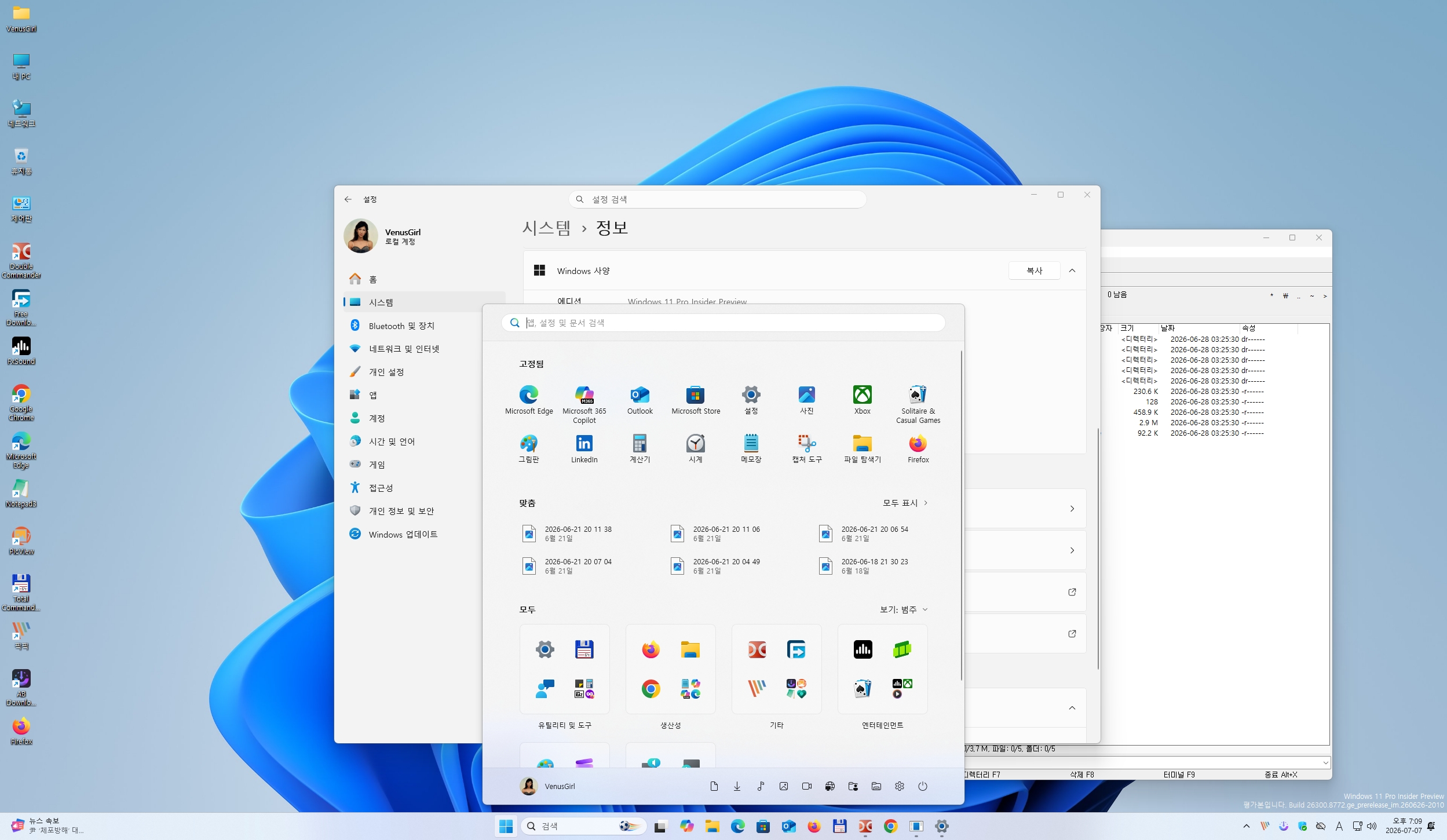This screenshot has width=1447, height=840.
Task: Click the taskbar 검색 search box
Action: click(583, 826)
